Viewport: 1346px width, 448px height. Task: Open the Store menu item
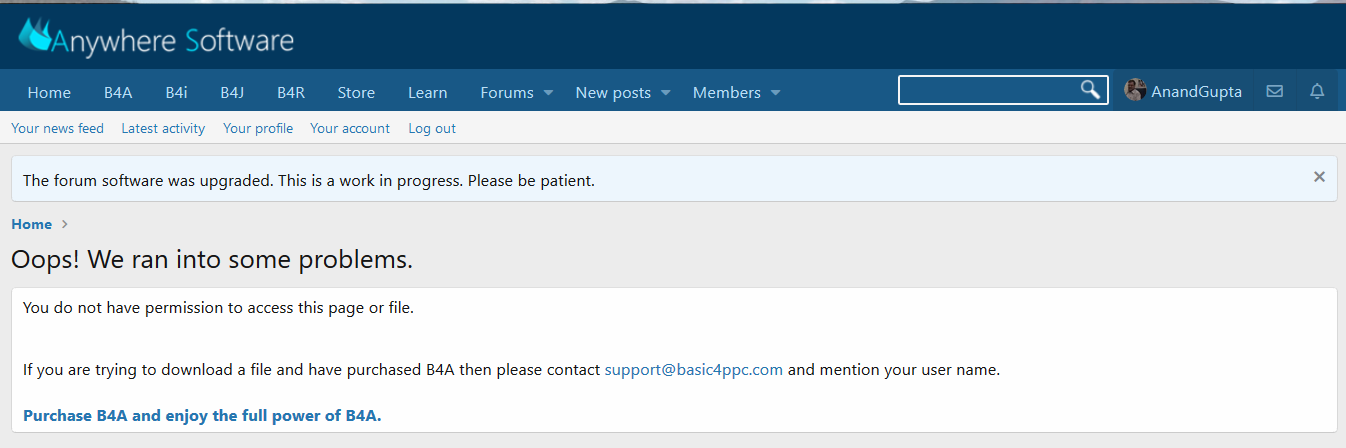coord(356,93)
